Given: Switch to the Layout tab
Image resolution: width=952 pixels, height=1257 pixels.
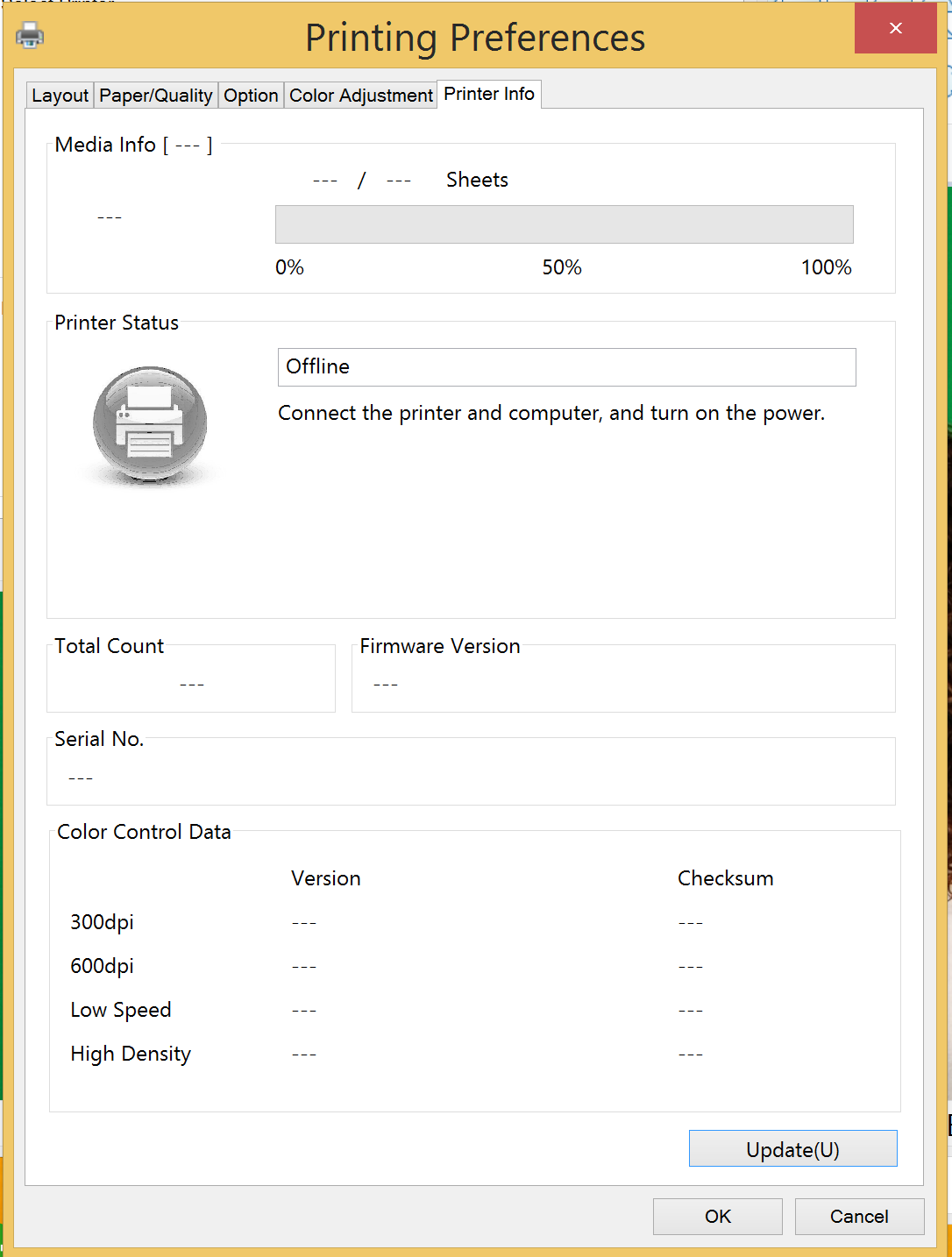Looking at the screenshot, I should [x=60, y=96].
